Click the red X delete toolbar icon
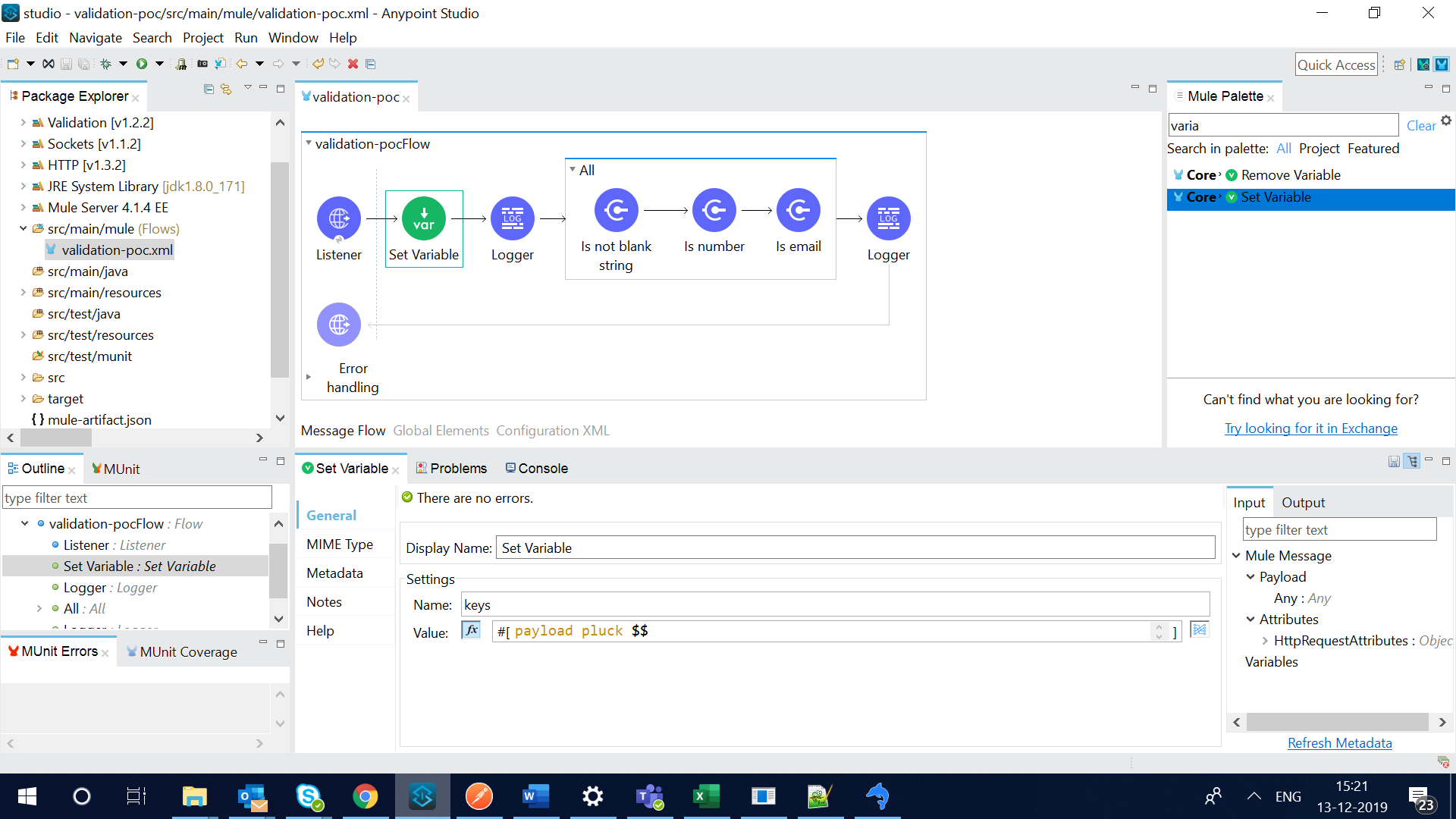The width and height of the screenshot is (1456, 819). point(353,64)
